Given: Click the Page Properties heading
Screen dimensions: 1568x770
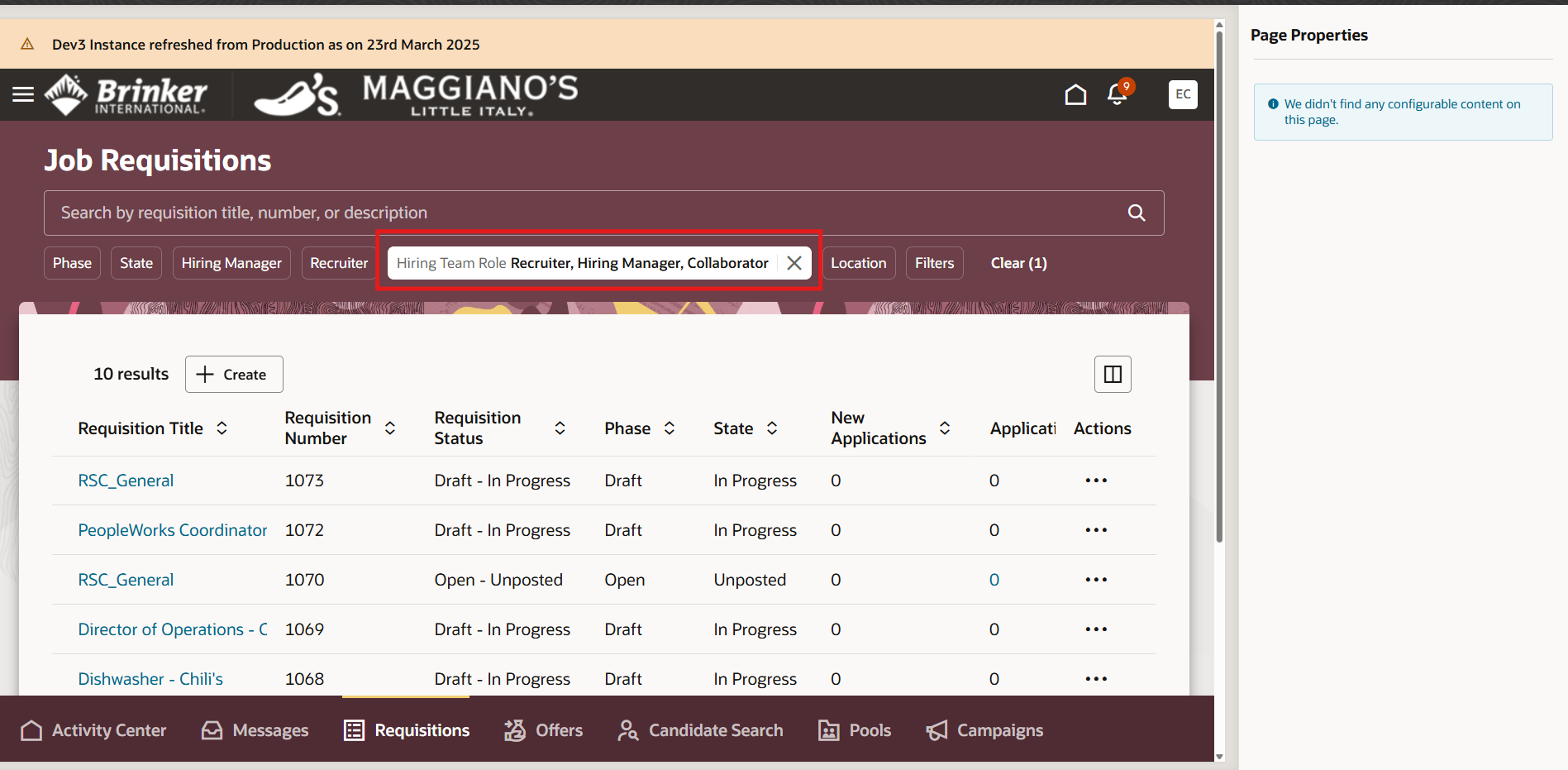Looking at the screenshot, I should pos(1308,35).
